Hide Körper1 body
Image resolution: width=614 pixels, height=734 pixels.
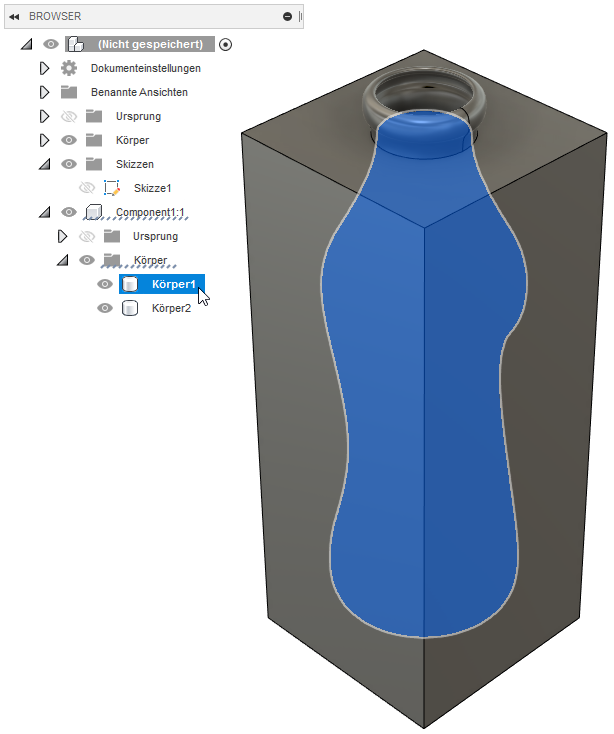pyautogui.click(x=105, y=284)
